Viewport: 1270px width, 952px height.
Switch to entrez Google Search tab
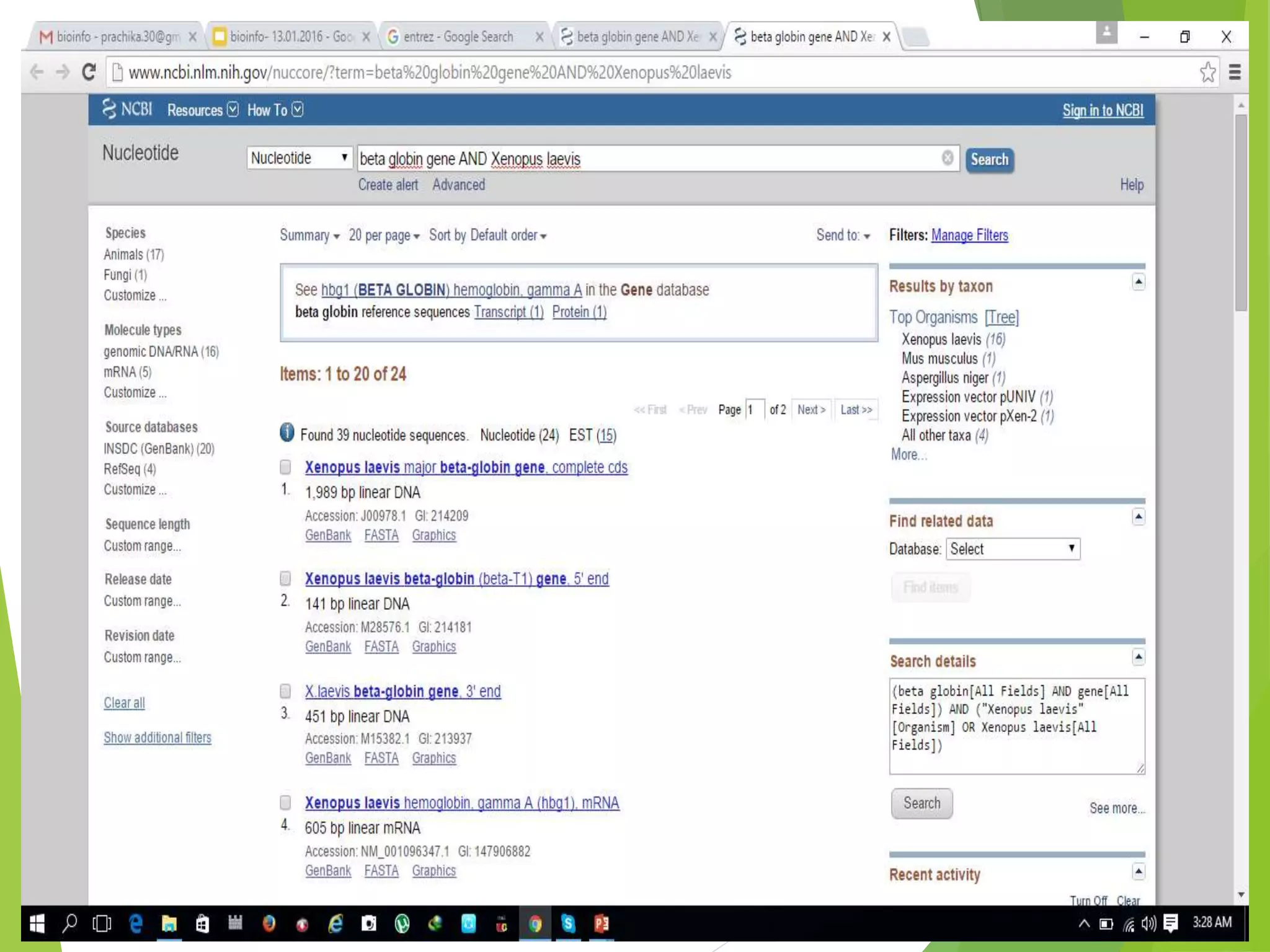pos(459,37)
